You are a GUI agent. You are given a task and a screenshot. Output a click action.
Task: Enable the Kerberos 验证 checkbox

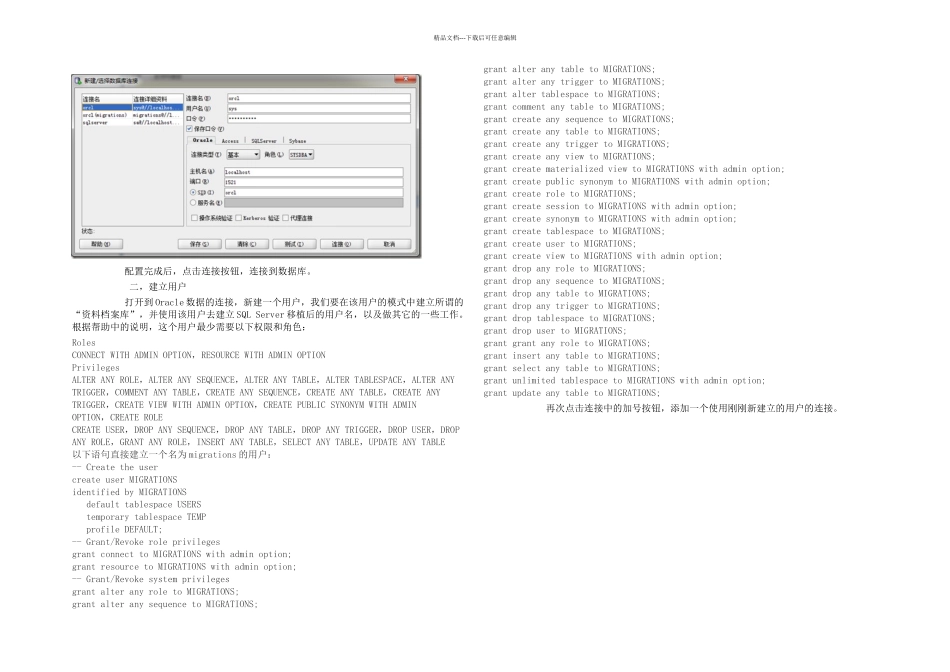tap(238, 218)
